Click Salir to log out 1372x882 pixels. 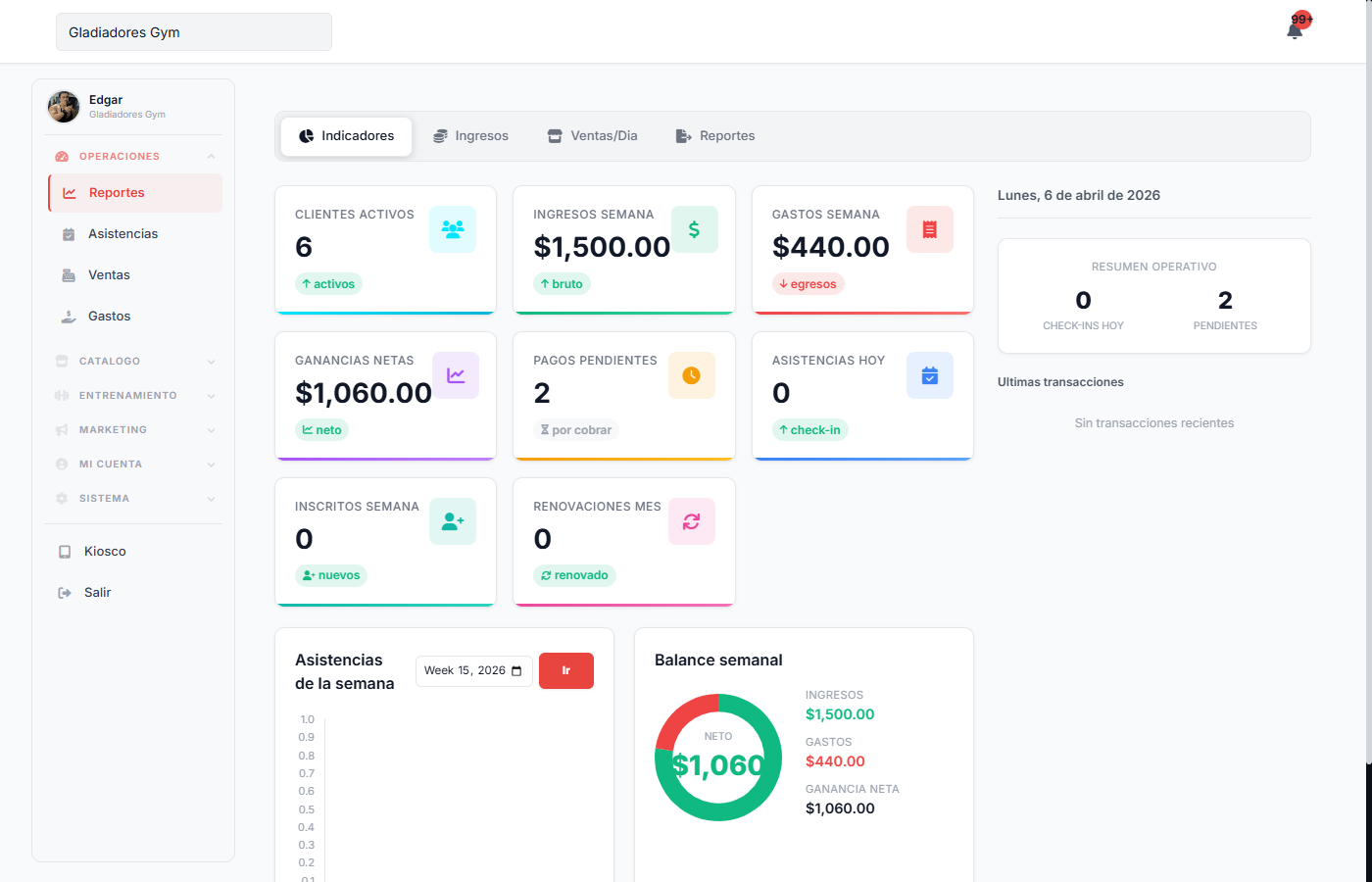[97, 592]
